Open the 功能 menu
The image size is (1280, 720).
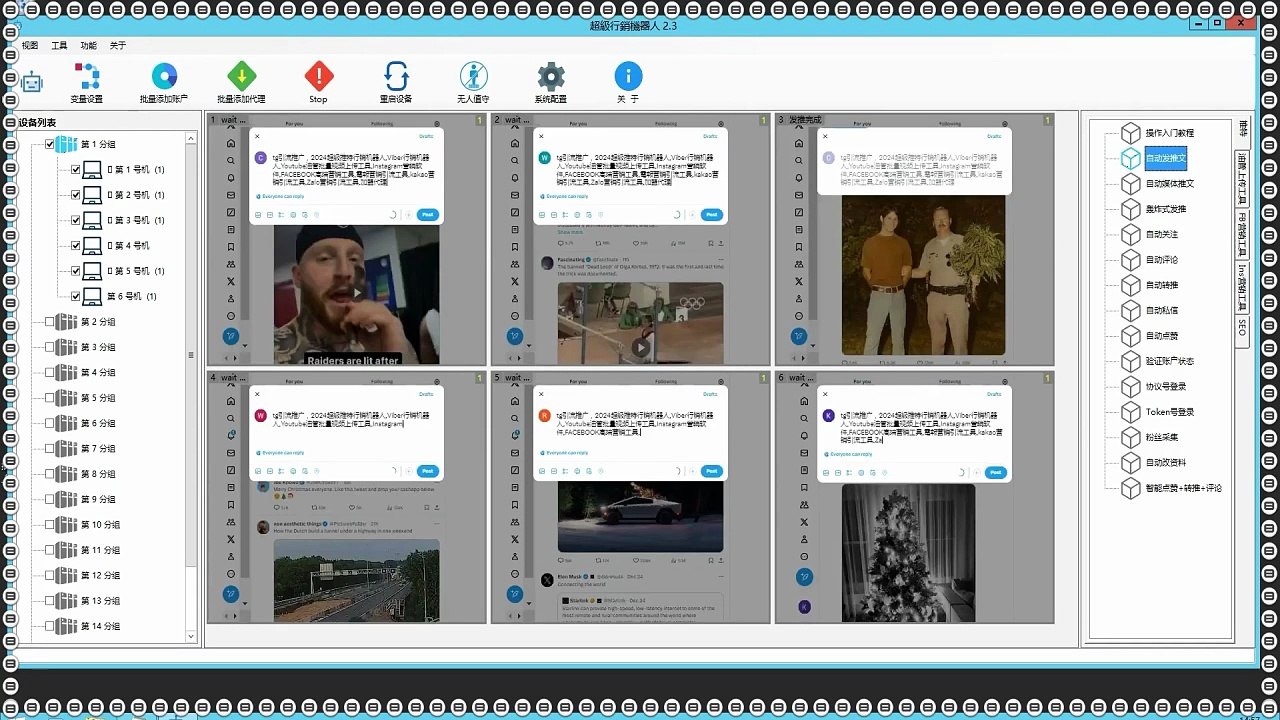pos(89,45)
